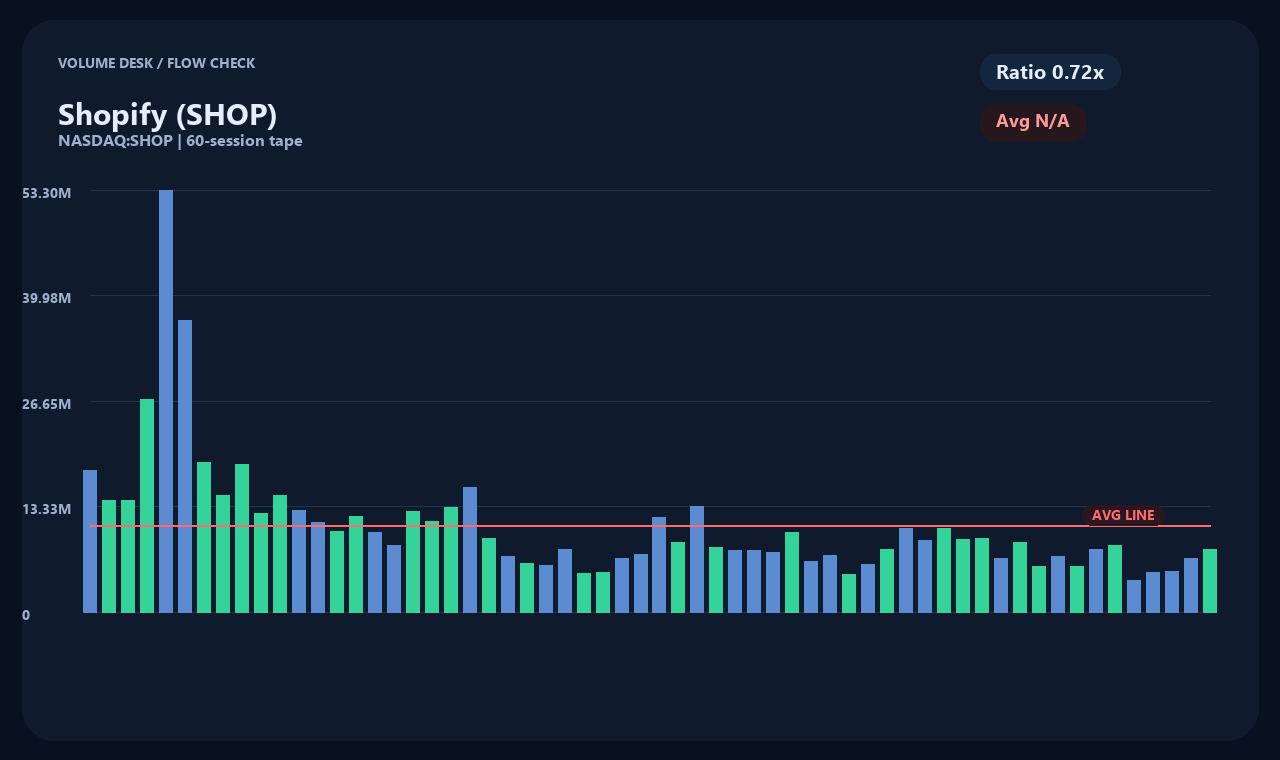Select the tallest blue volume bar

pyautogui.click(x=166, y=401)
